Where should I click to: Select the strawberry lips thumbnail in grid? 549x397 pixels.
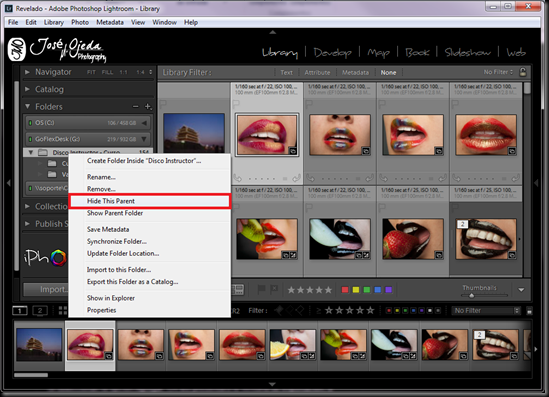pos(413,239)
